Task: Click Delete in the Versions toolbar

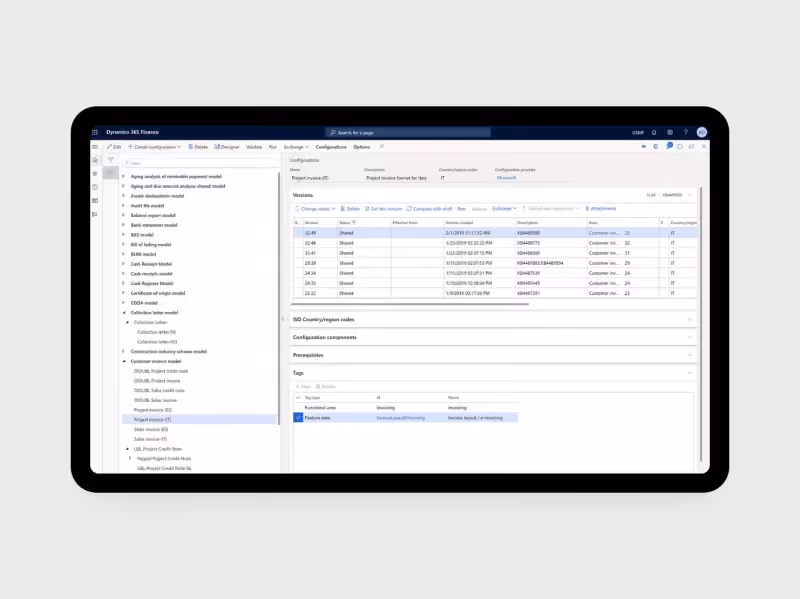Action: [x=350, y=209]
